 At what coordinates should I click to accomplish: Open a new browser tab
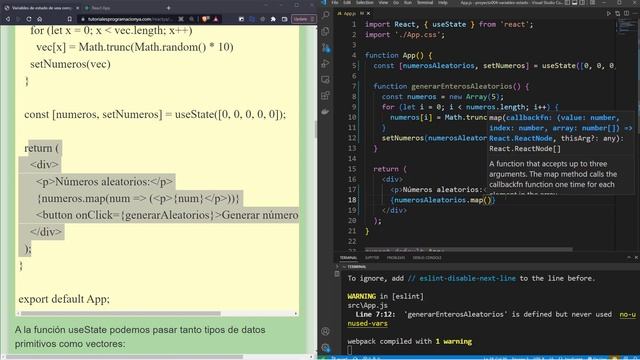point(169,8)
